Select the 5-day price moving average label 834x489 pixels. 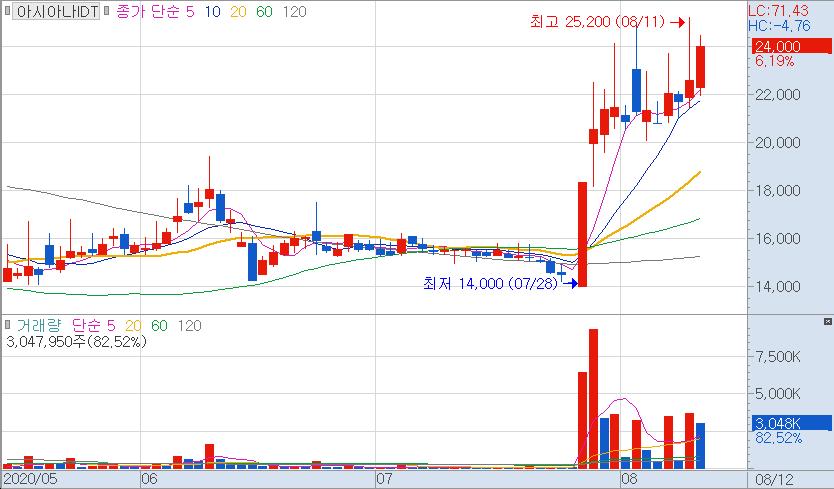point(190,12)
